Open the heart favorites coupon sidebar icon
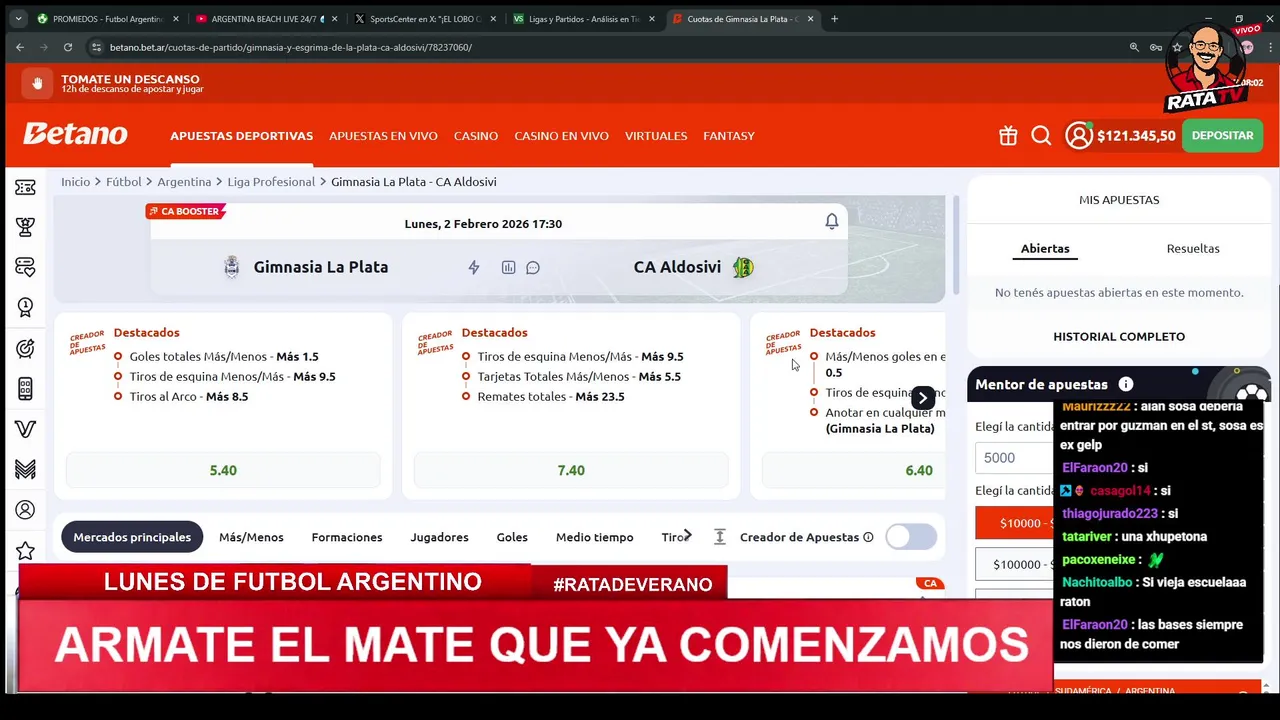 (x=25, y=267)
